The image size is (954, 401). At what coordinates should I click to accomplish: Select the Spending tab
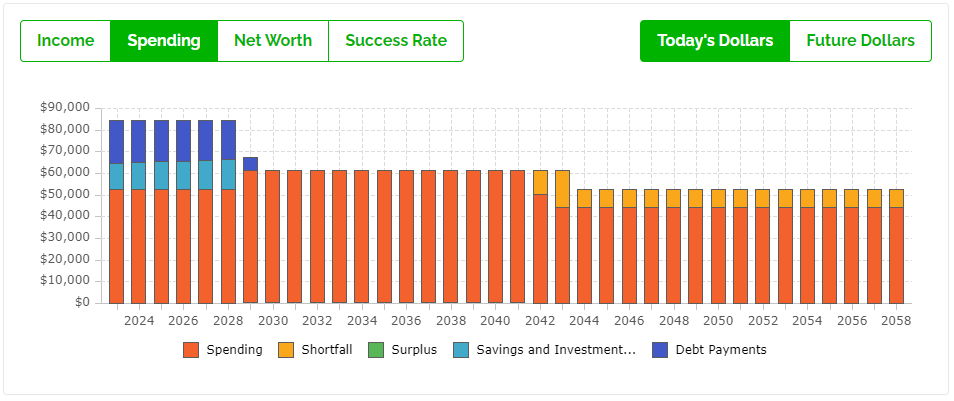tap(164, 41)
